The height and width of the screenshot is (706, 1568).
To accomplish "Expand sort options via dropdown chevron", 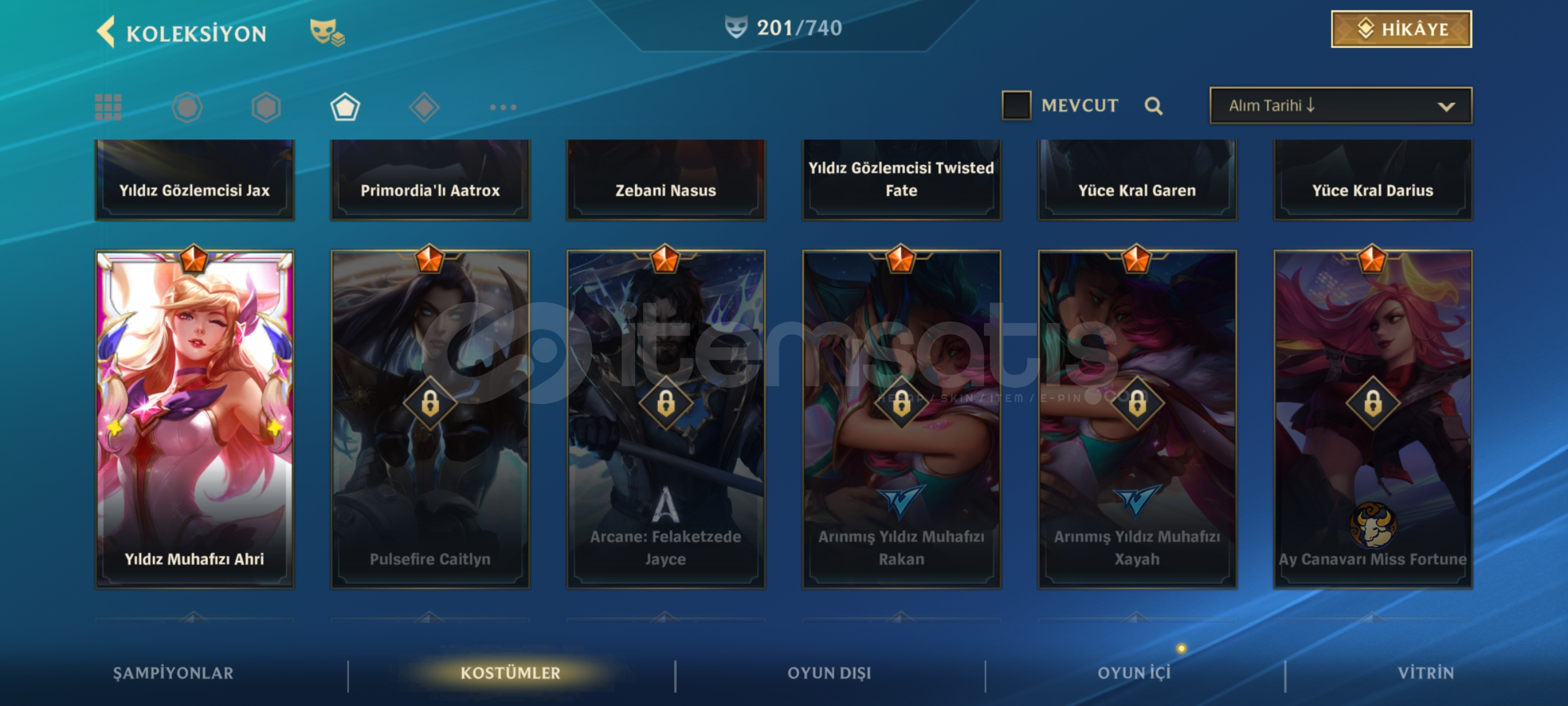I will click(x=1446, y=107).
